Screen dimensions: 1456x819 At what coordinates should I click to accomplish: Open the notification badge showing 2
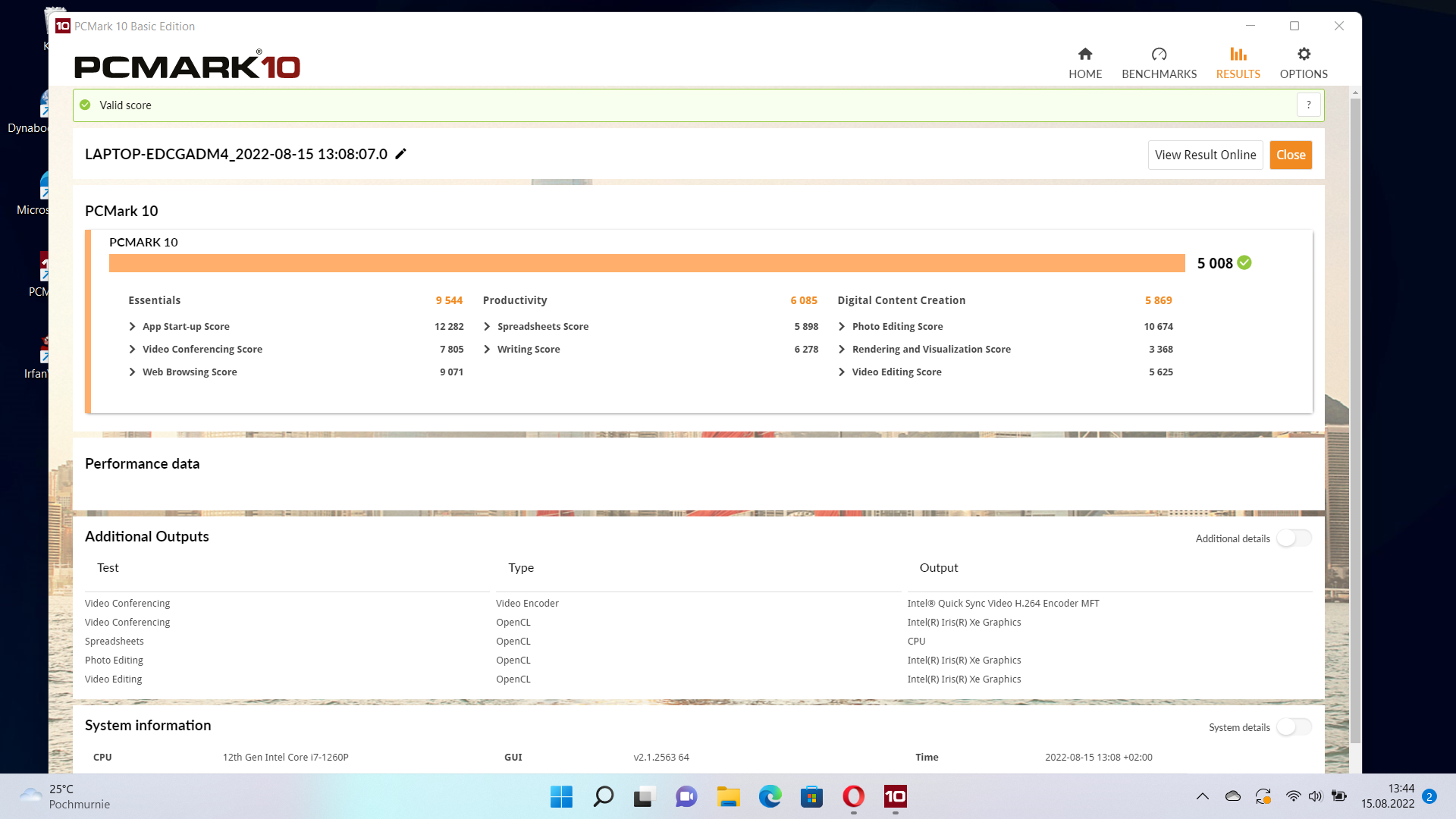1429,796
